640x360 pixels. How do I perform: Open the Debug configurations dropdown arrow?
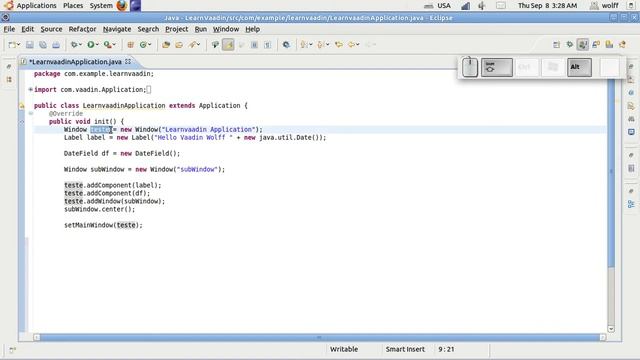click(80, 45)
